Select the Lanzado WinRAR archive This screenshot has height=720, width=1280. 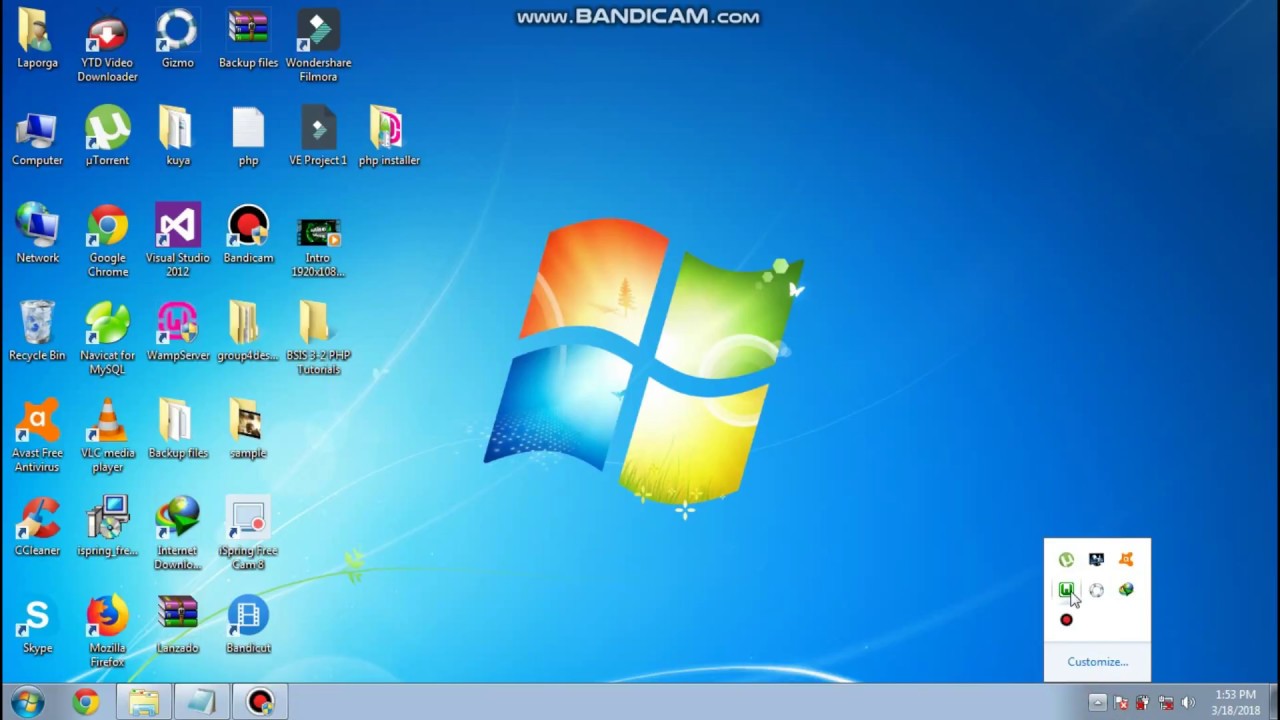pos(177,625)
